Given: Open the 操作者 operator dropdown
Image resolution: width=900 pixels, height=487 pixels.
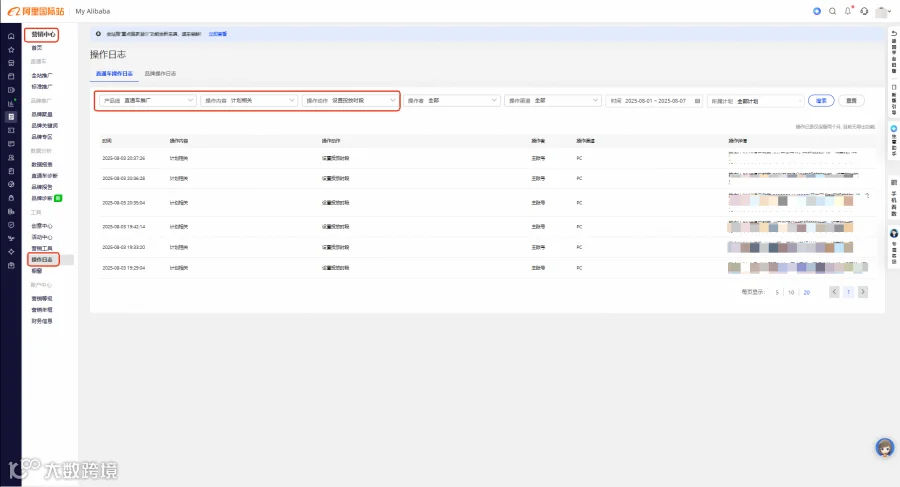Looking at the screenshot, I should (x=451, y=101).
